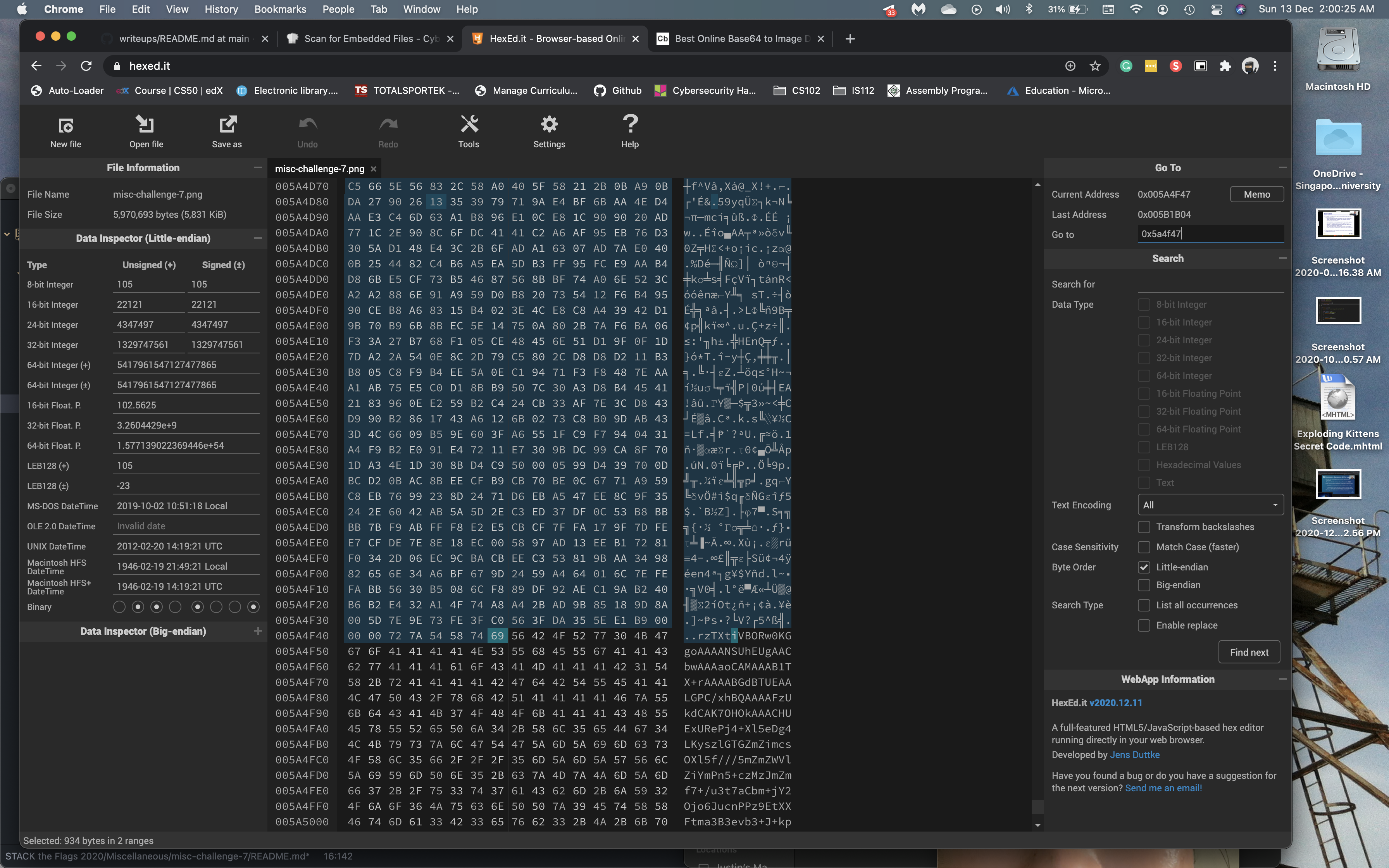The height and width of the screenshot is (868, 1389).
Task: Enable the Hexadecimal Values checkbox
Action: pyautogui.click(x=1144, y=465)
